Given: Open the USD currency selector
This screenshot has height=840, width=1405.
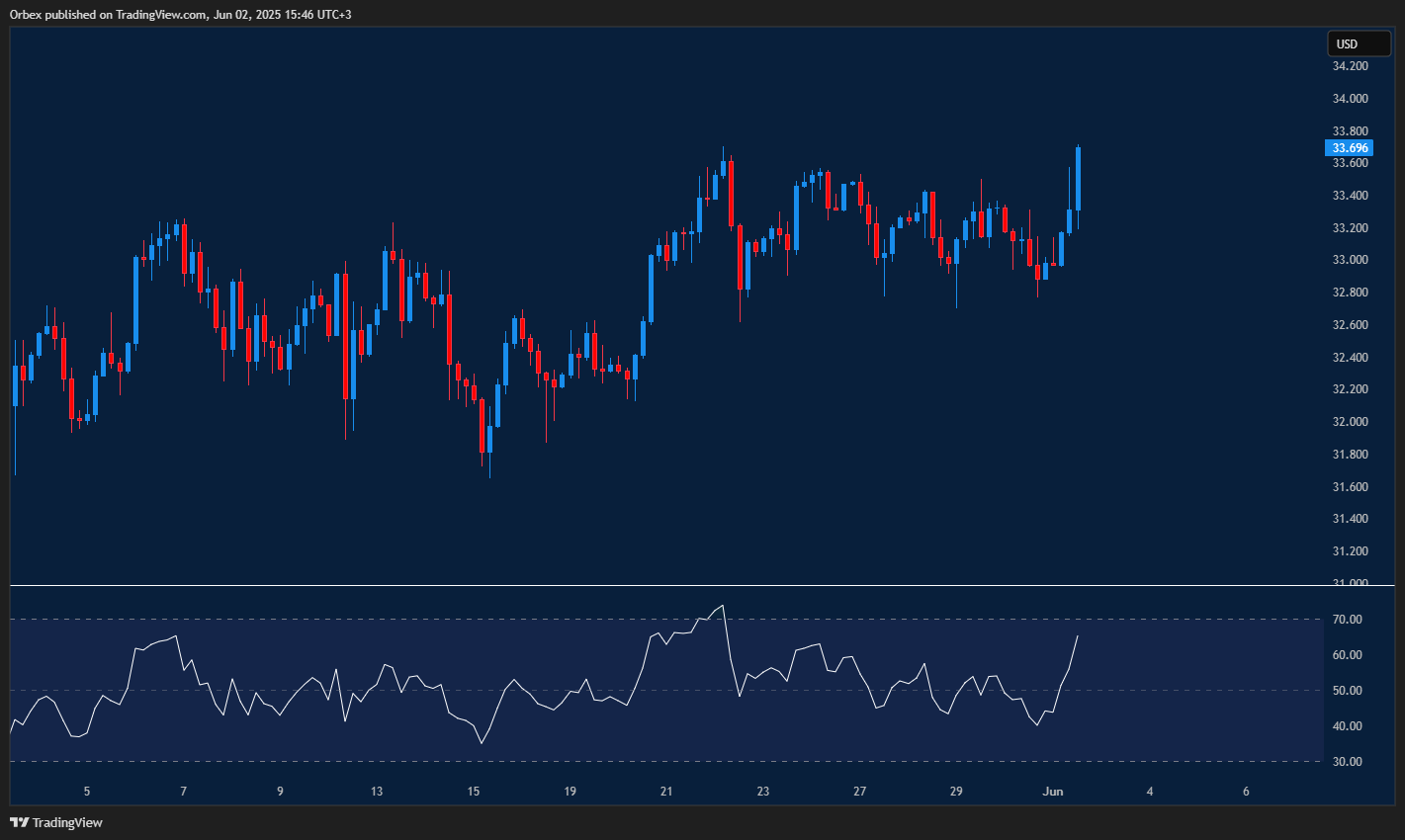Looking at the screenshot, I should click(x=1359, y=43).
